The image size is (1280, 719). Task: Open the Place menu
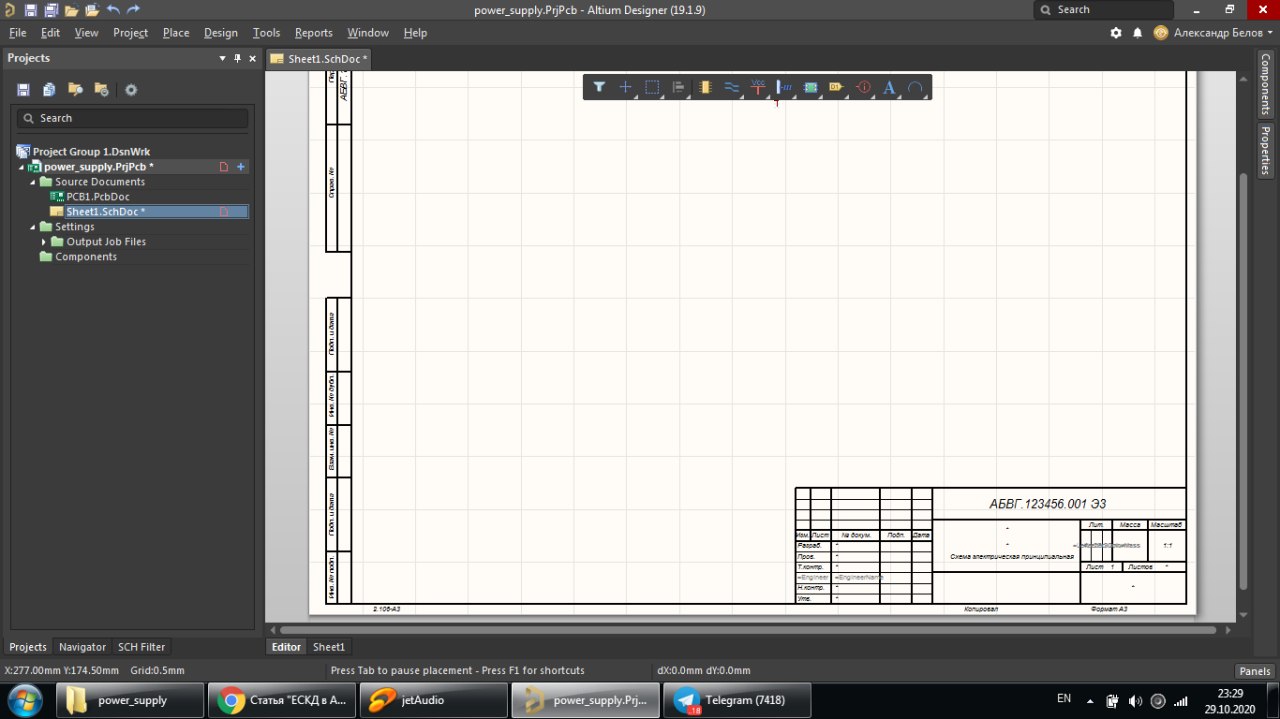pos(176,32)
